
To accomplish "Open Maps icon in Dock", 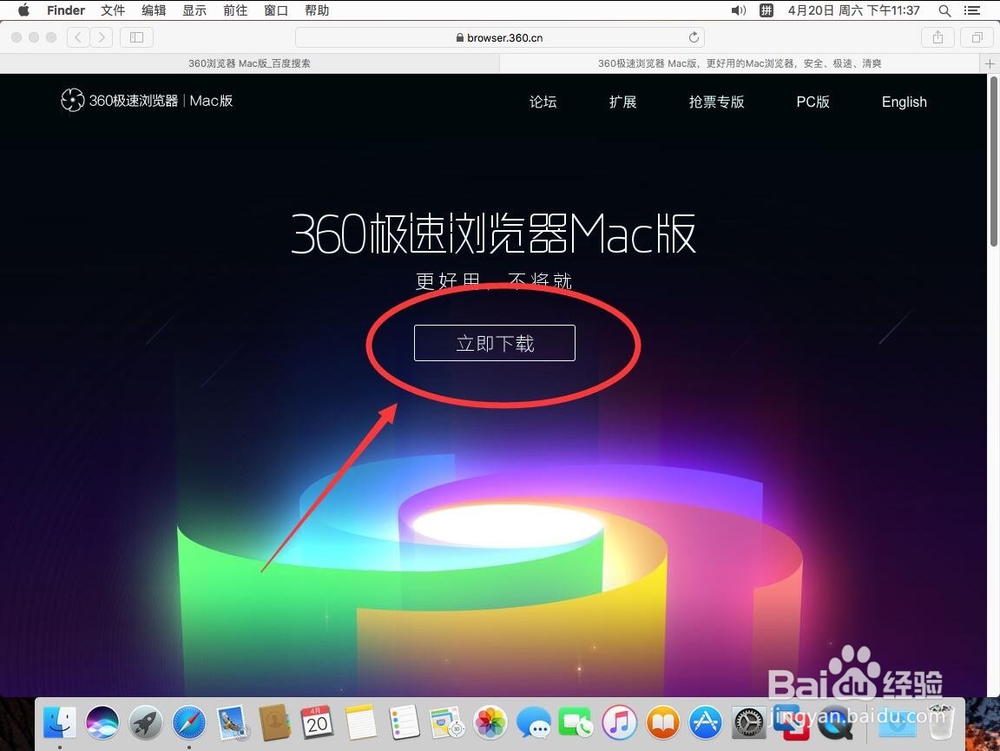I will [446, 723].
